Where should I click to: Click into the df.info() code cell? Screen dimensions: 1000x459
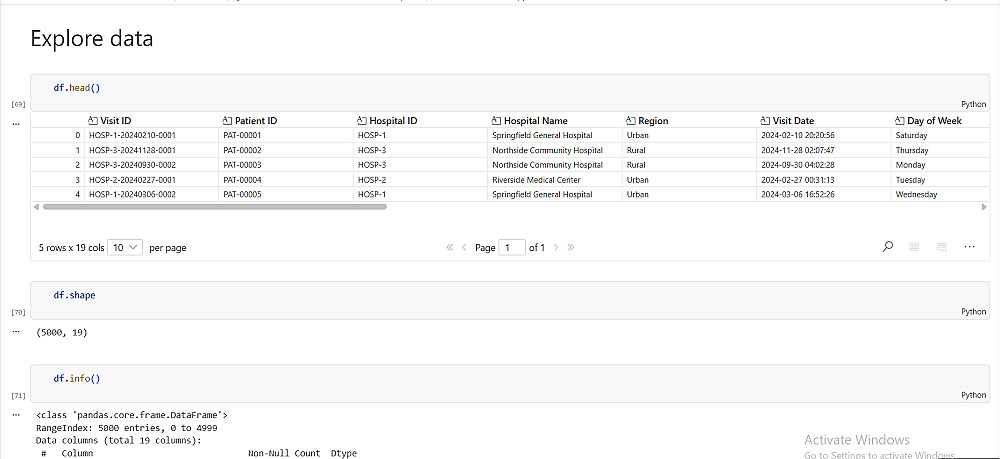point(500,379)
